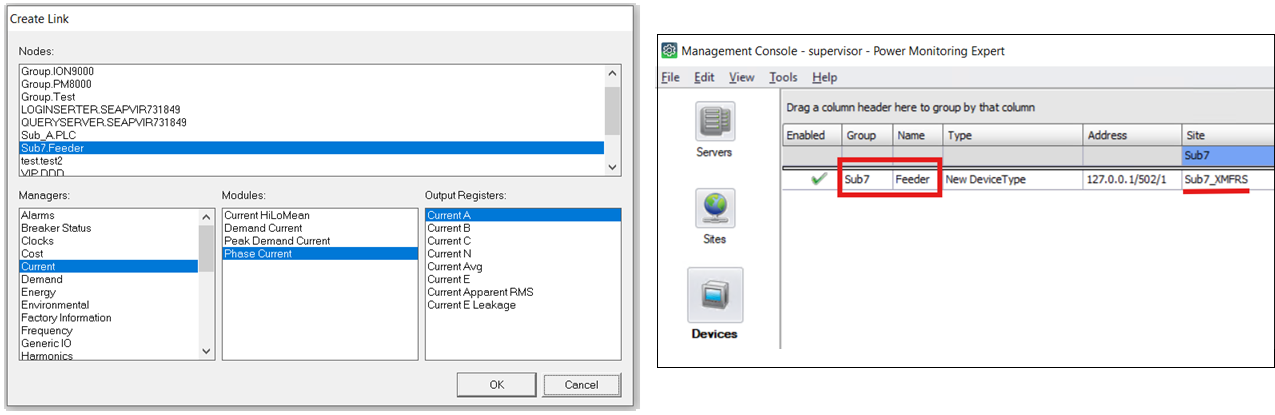Select Alarms manager
Image resolution: width=1275 pixels, height=415 pixels.
coord(109,215)
